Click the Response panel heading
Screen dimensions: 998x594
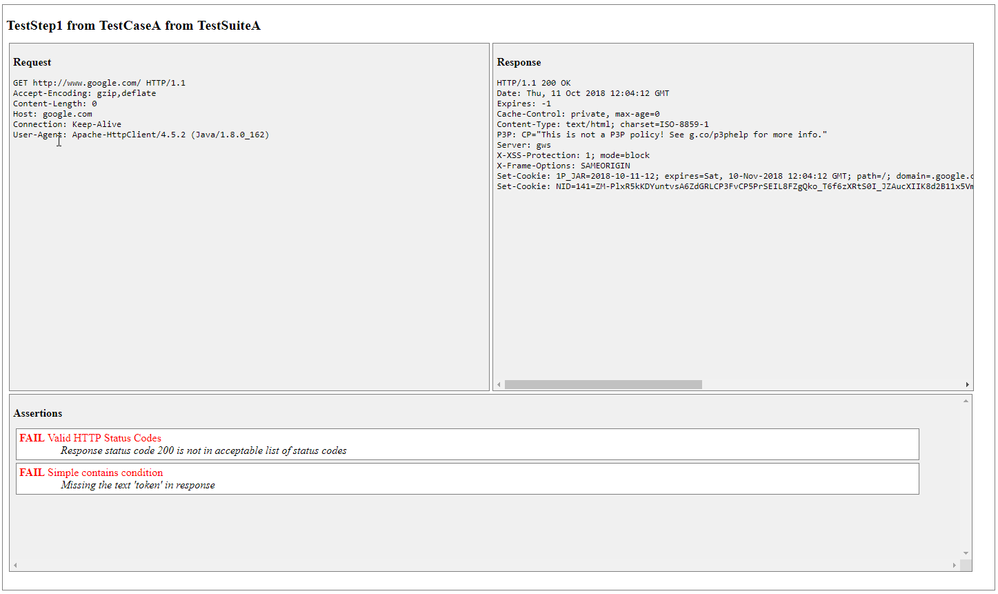(x=519, y=62)
